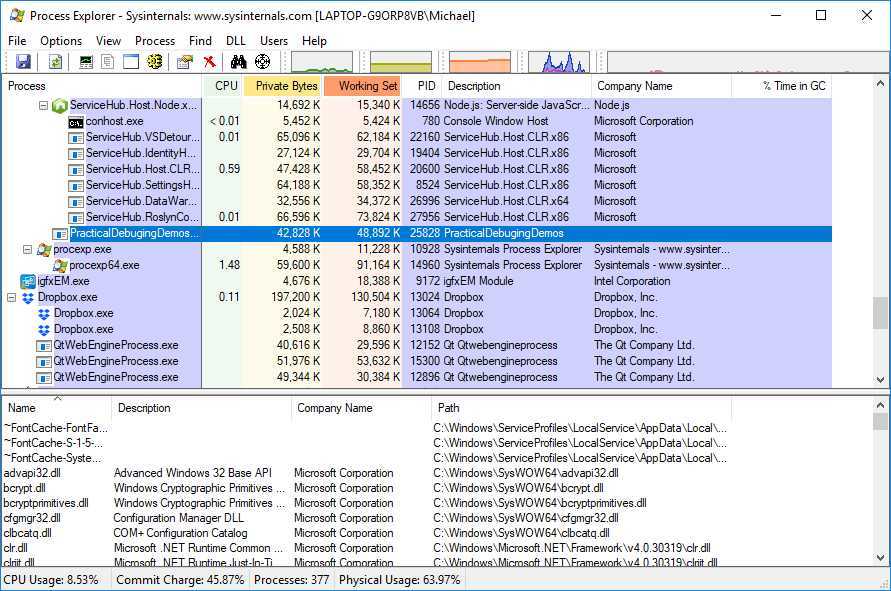Sort by the Private Bytes column header
The height and width of the screenshot is (591, 891).
click(x=284, y=86)
